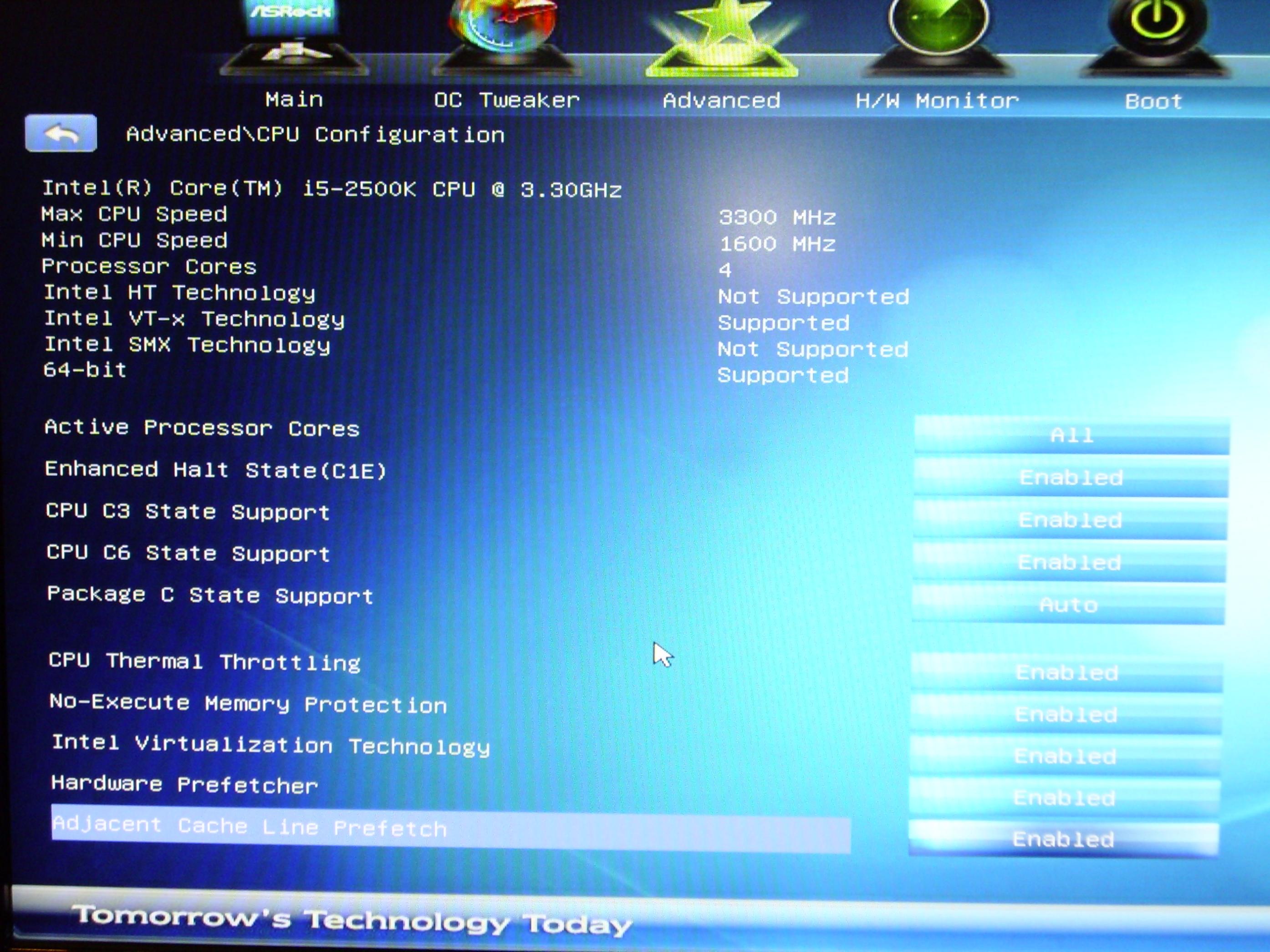
Task: Click Intel Virtualization Technology Enabled button
Action: click(1065, 756)
